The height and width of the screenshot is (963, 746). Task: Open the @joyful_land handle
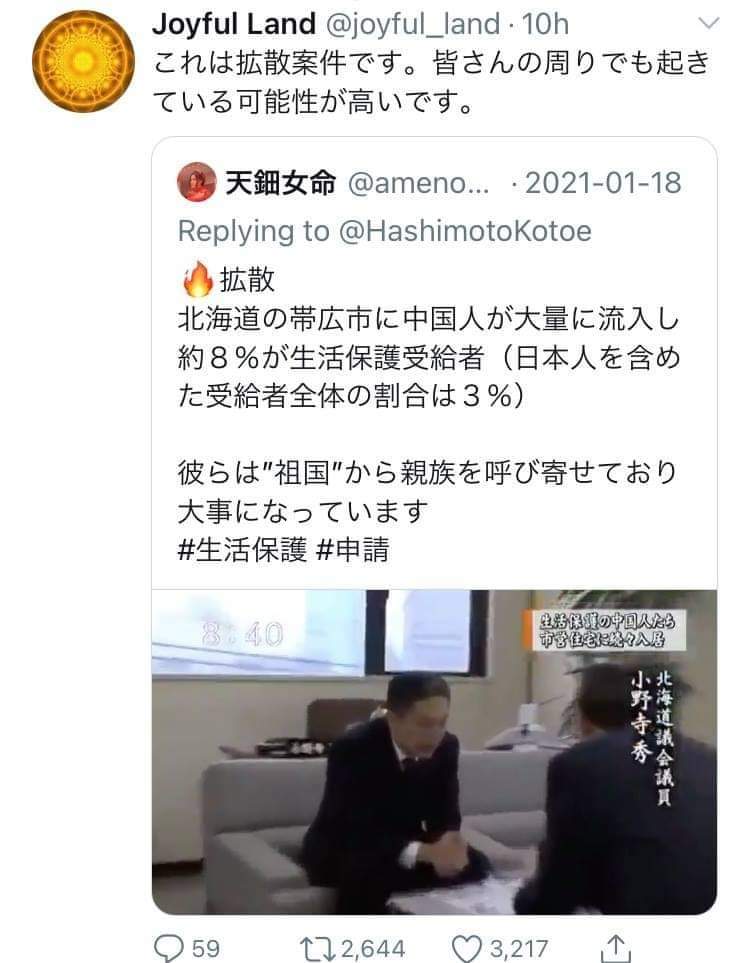pos(413,25)
